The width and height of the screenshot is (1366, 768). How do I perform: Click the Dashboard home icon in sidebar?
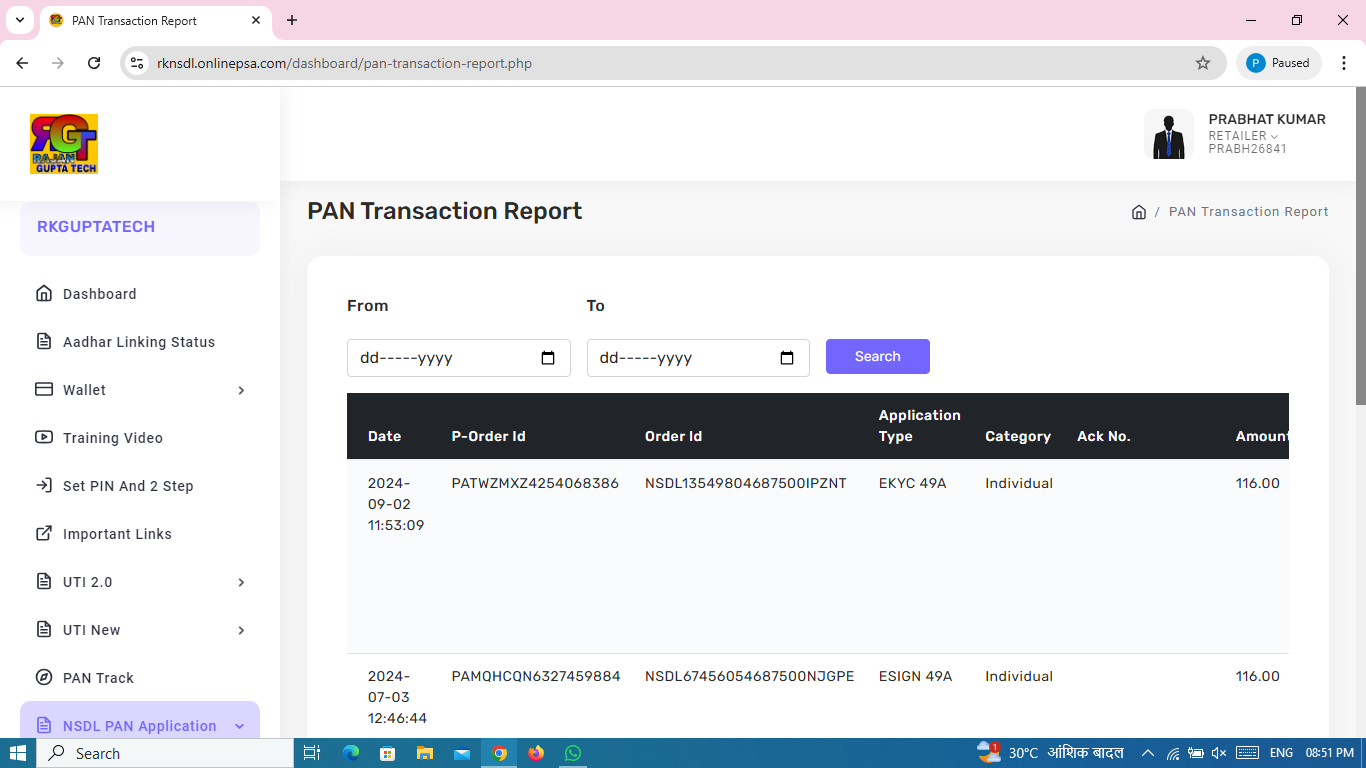44,294
